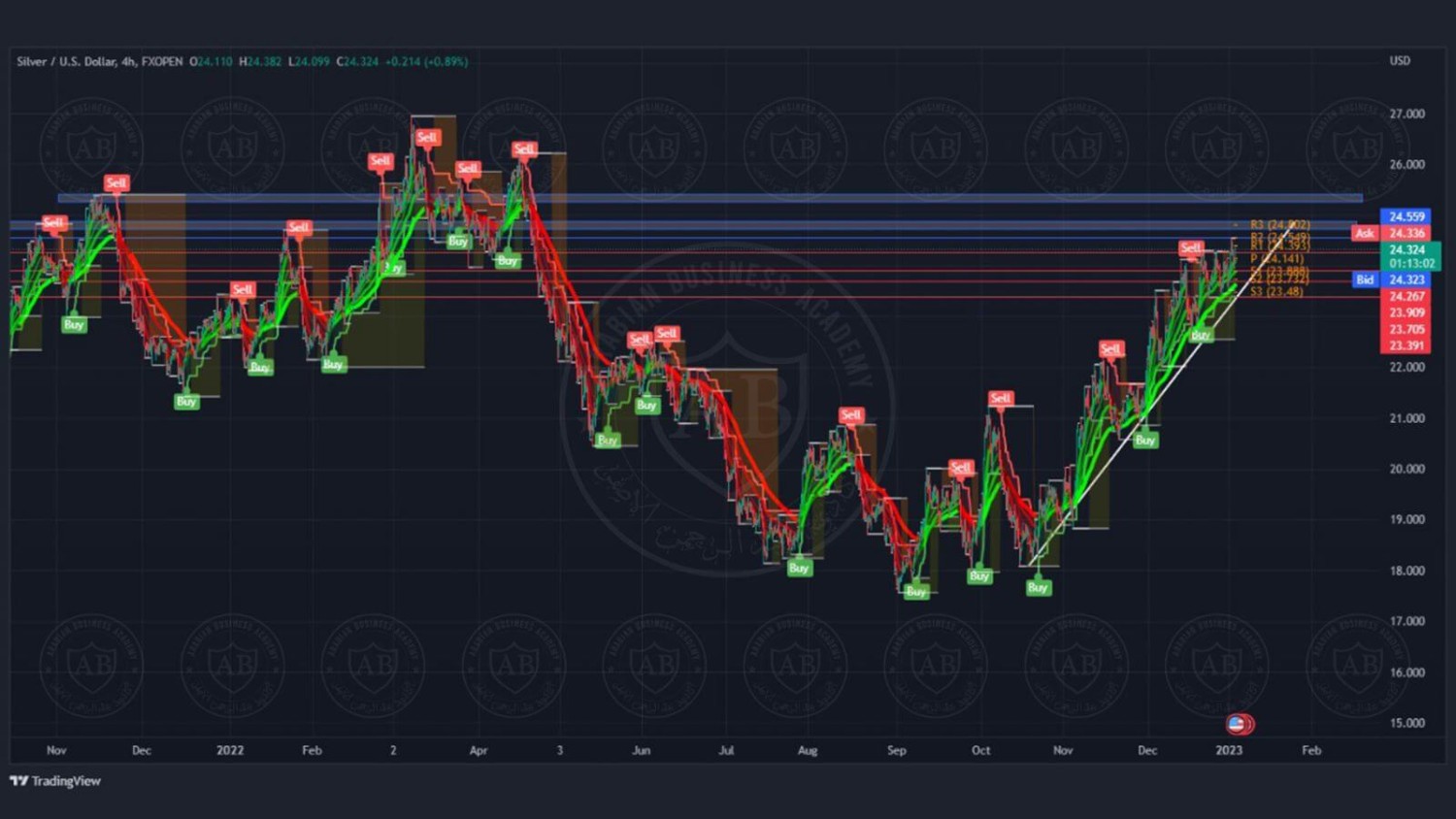Click the open value O24.110 in header
The height and width of the screenshot is (819, 1456).
tap(211, 61)
